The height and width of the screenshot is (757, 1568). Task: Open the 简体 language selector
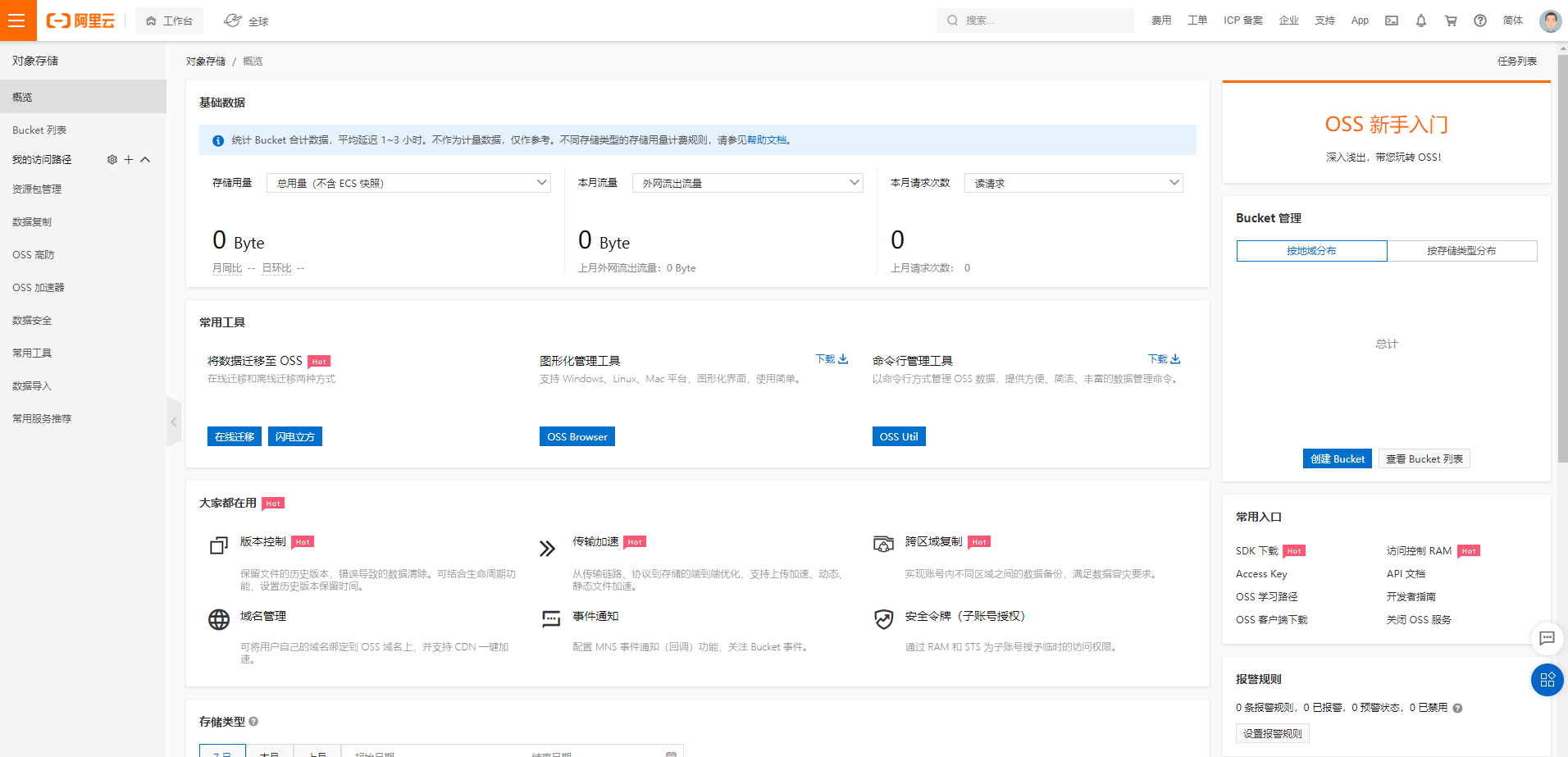(1513, 21)
